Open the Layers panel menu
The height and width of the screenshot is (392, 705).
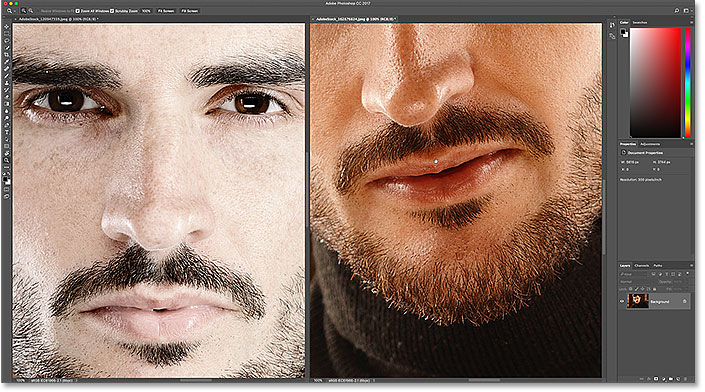tap(692, 266)
